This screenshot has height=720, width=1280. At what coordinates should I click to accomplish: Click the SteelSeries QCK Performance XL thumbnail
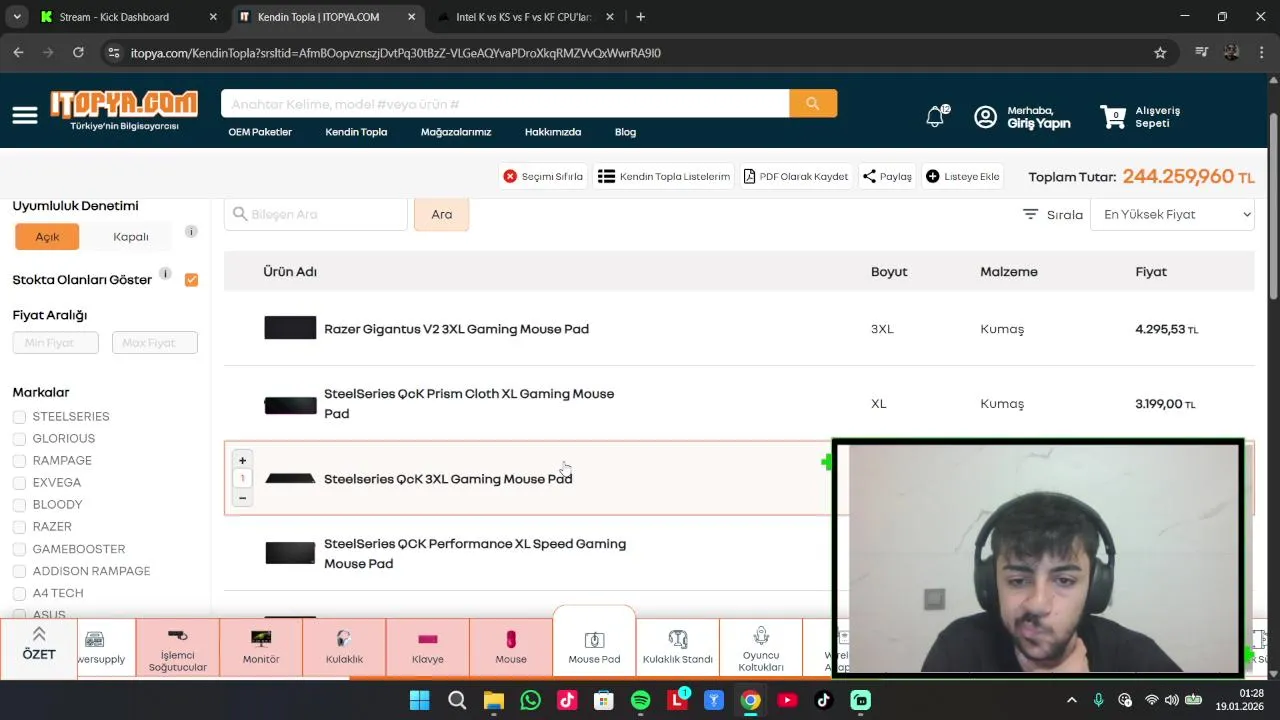click(290, 553)
